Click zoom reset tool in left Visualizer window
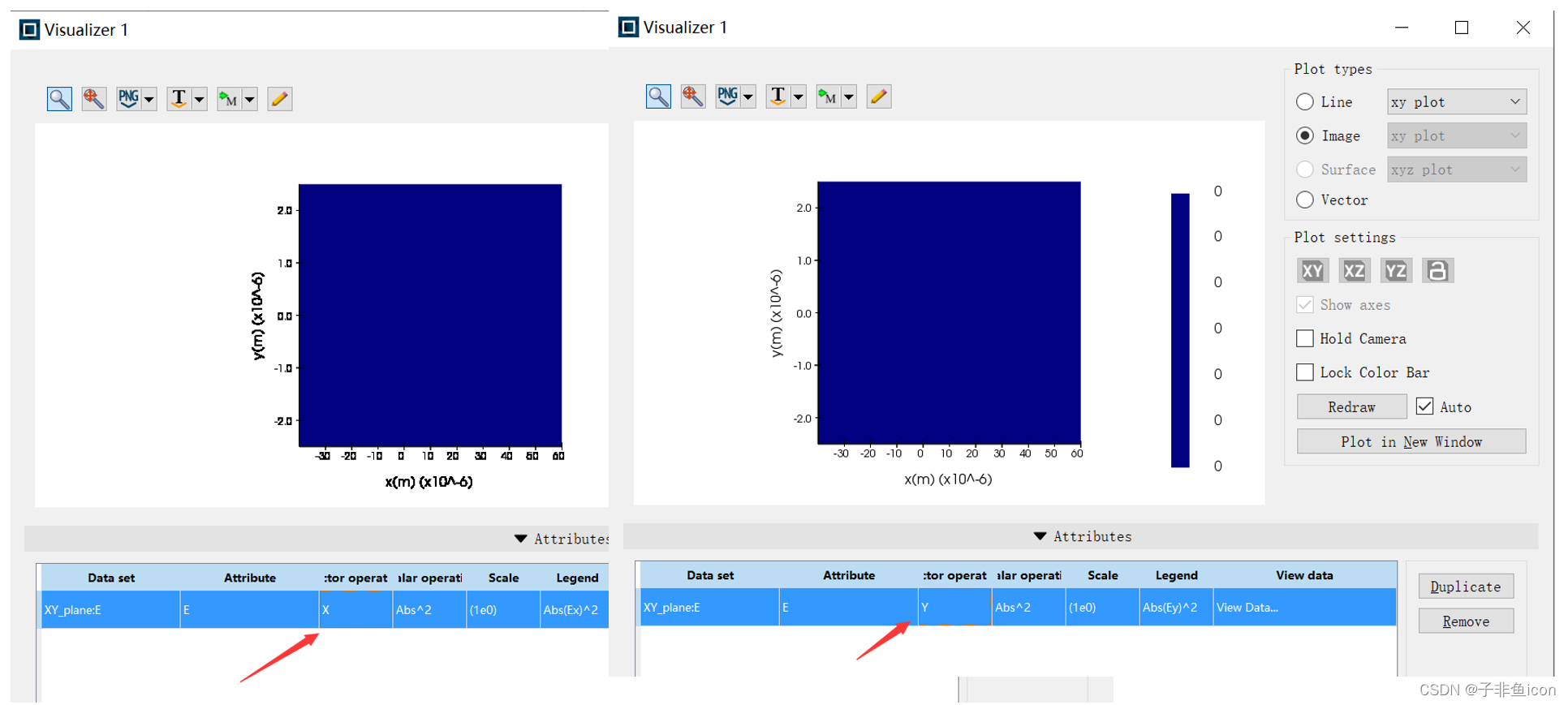Viewport: 1568px width, 705px height. 94,99
